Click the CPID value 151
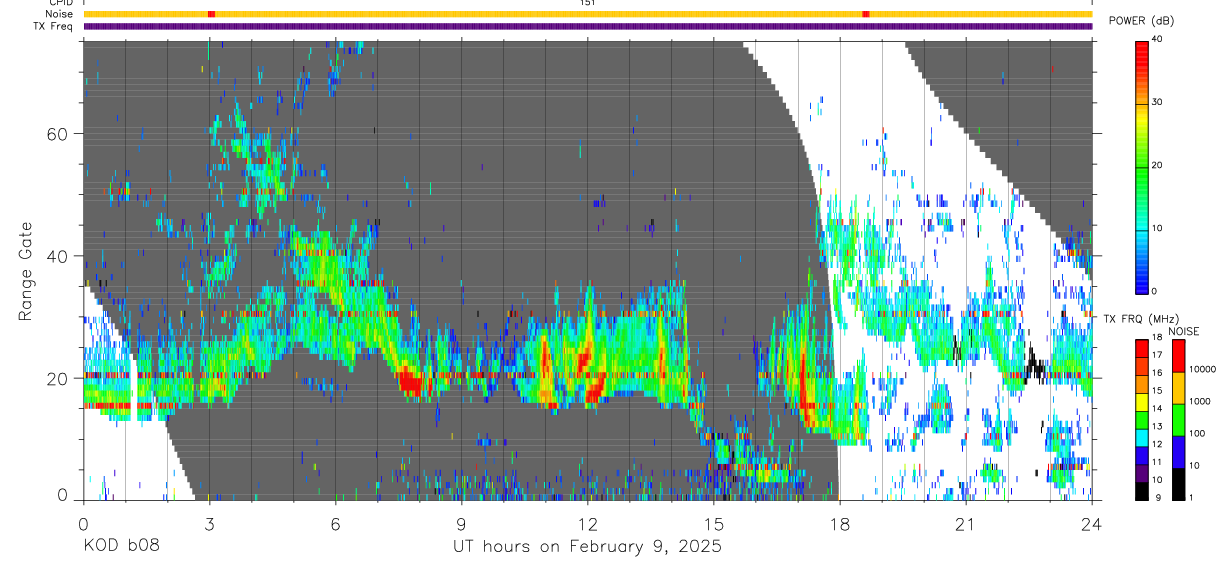Screen dimensions: 1228x567 (x=588, y=3)
